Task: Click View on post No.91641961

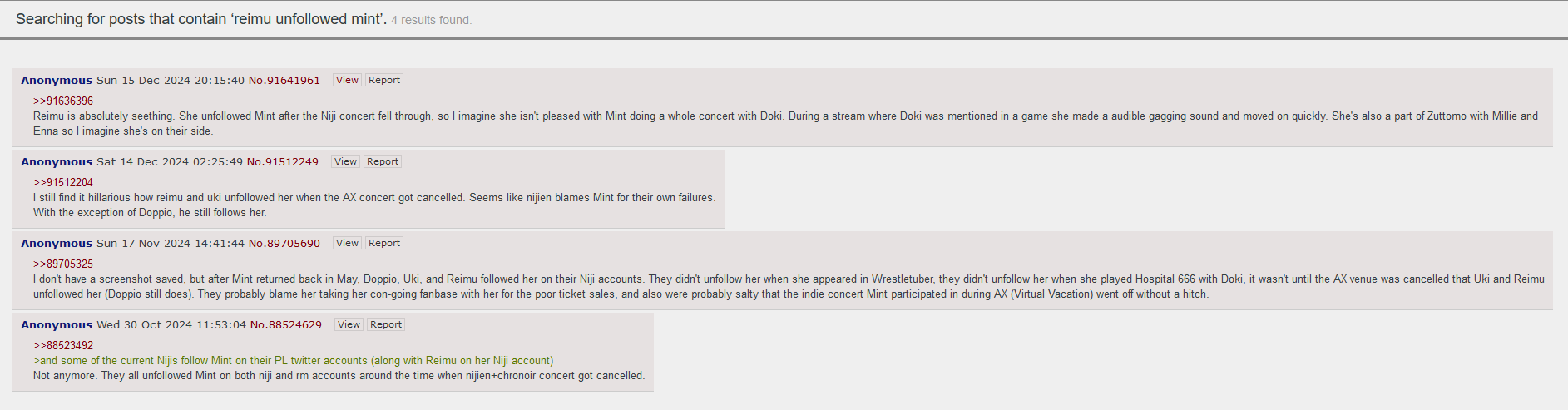Action: tap(347, 80)
